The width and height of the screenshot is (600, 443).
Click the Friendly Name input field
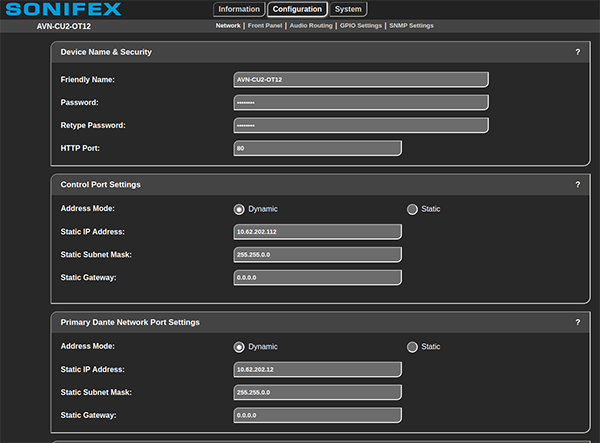361,80
